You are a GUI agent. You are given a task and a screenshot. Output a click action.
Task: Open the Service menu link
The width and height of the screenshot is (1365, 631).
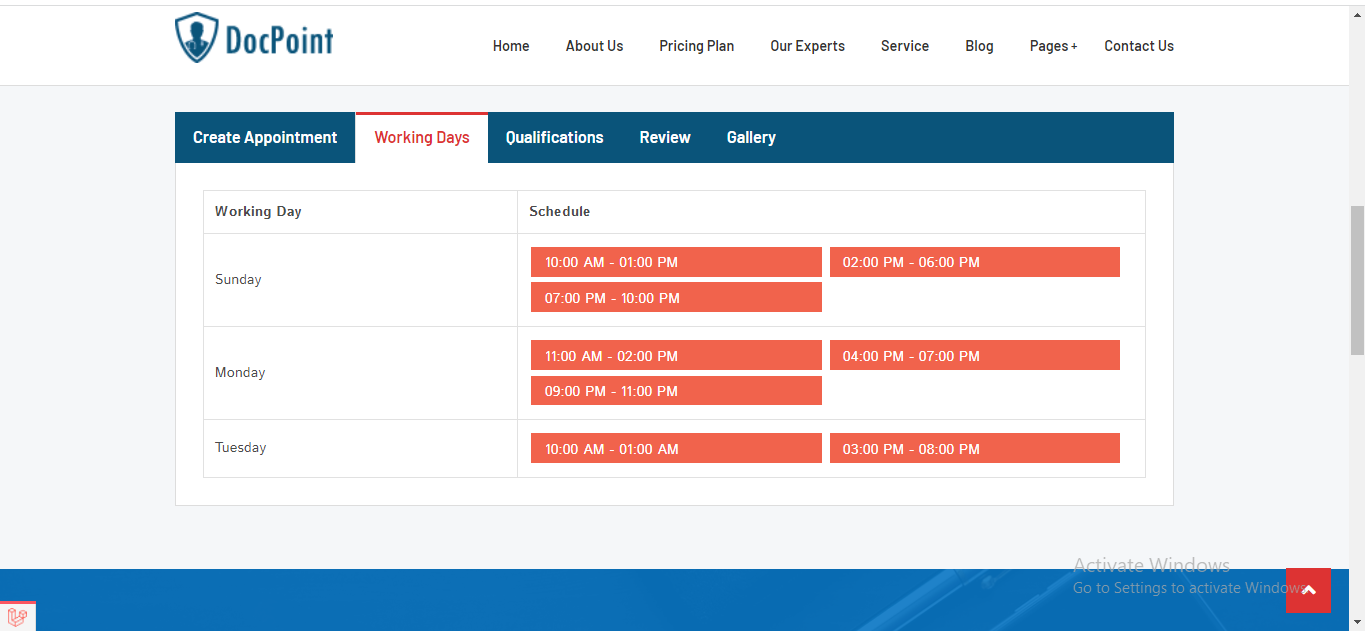905,46
